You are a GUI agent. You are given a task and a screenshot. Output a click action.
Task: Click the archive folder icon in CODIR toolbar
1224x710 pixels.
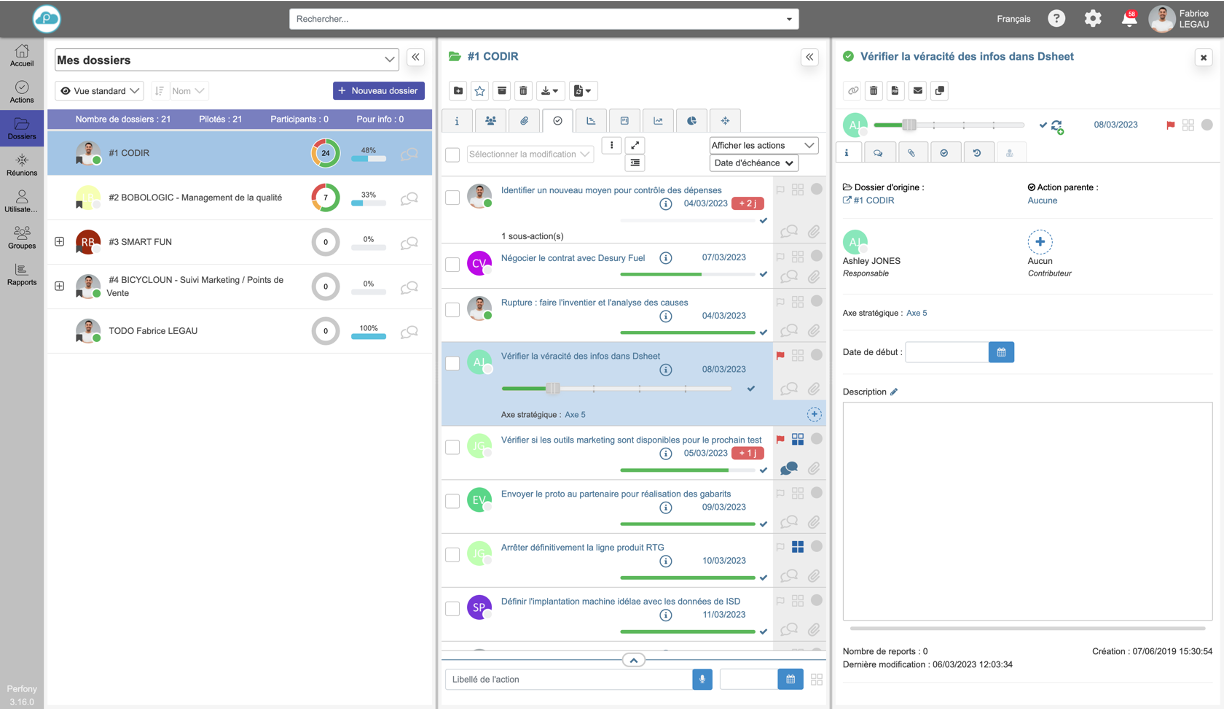point(502,91)
